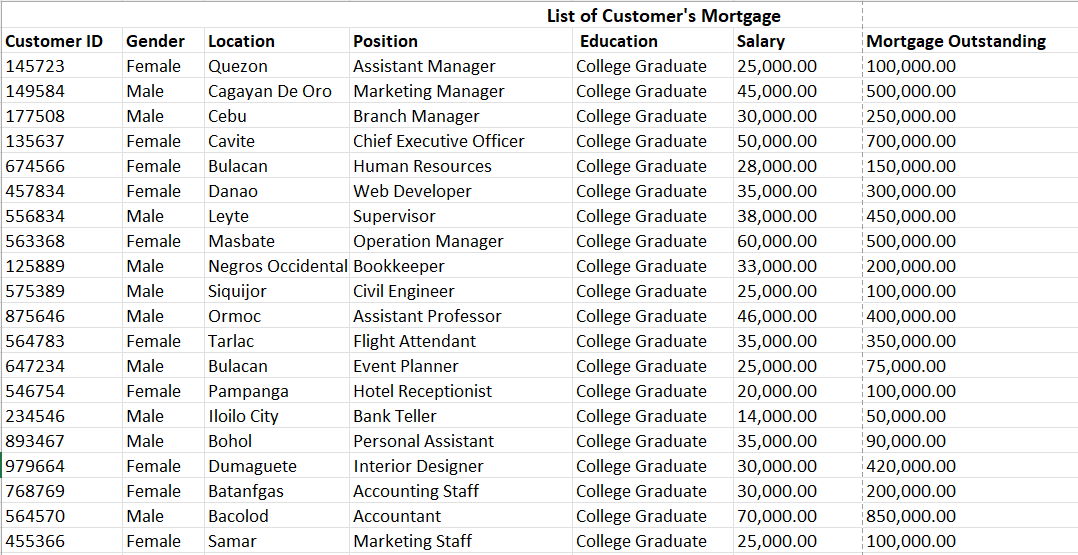
Task: Click the 850,000.00 mortgage outstanding cell
Action: [911, 516]
